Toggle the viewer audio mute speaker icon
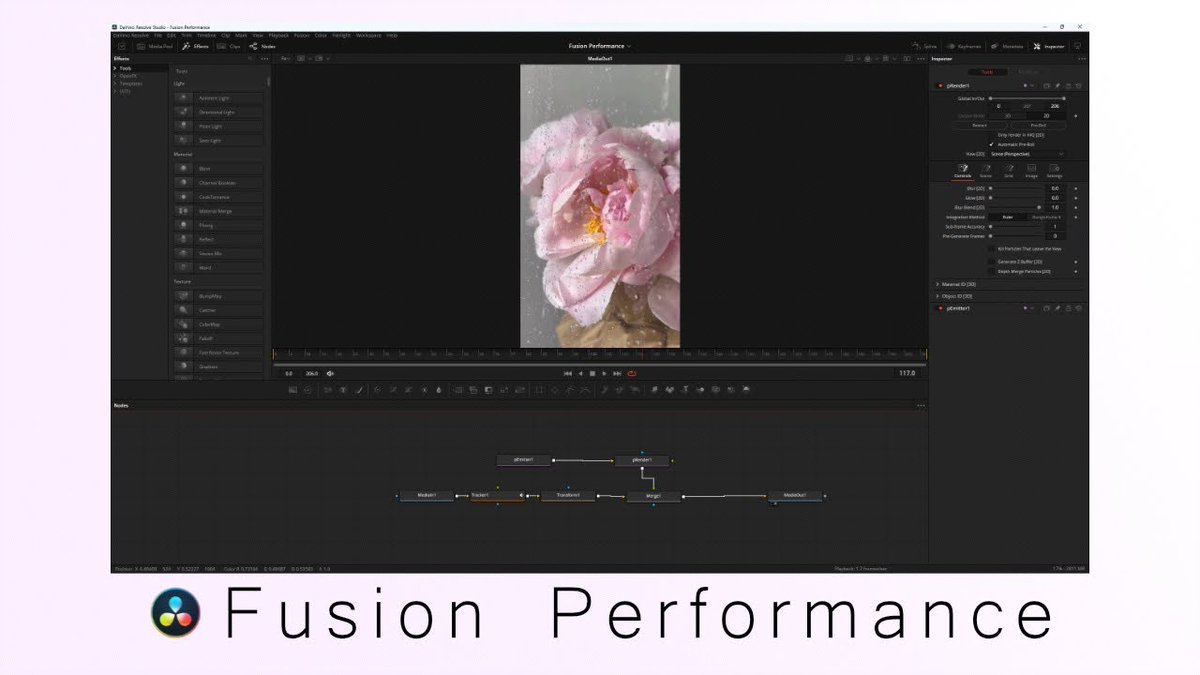1200x675 pixels. click(x=330, y=373)
